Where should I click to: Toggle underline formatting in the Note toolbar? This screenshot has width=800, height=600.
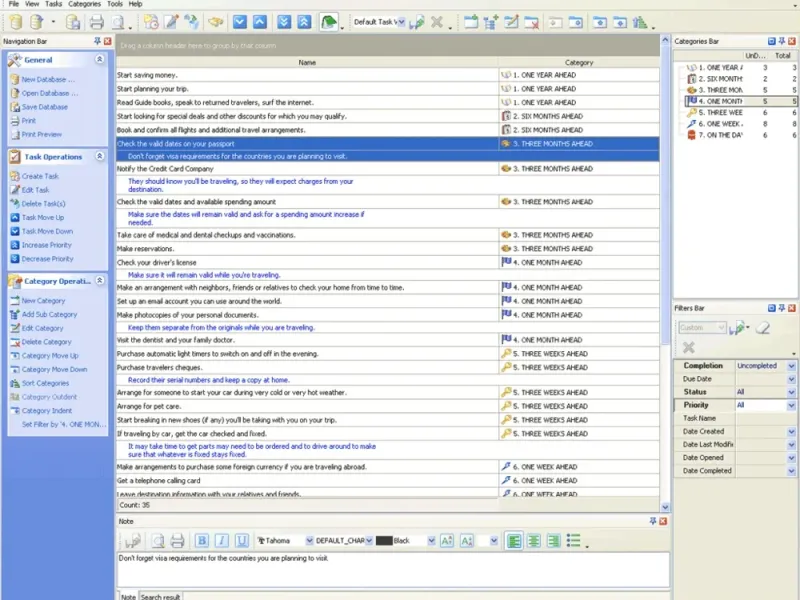click(x=242, y=540)
